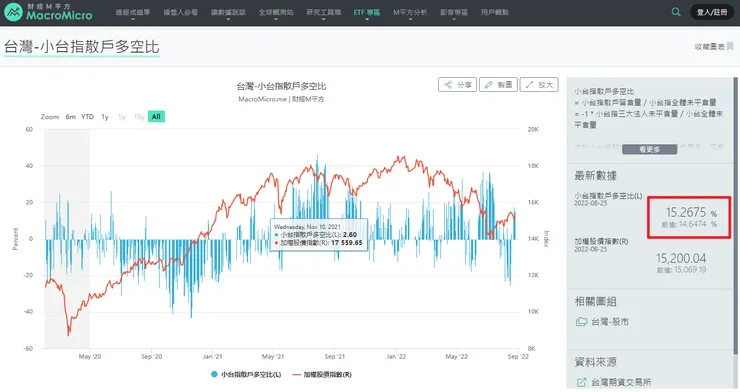The width and height of the screenshot is (740, 392).
Task: Click the 分享 share button
Action: pos(457,85)
